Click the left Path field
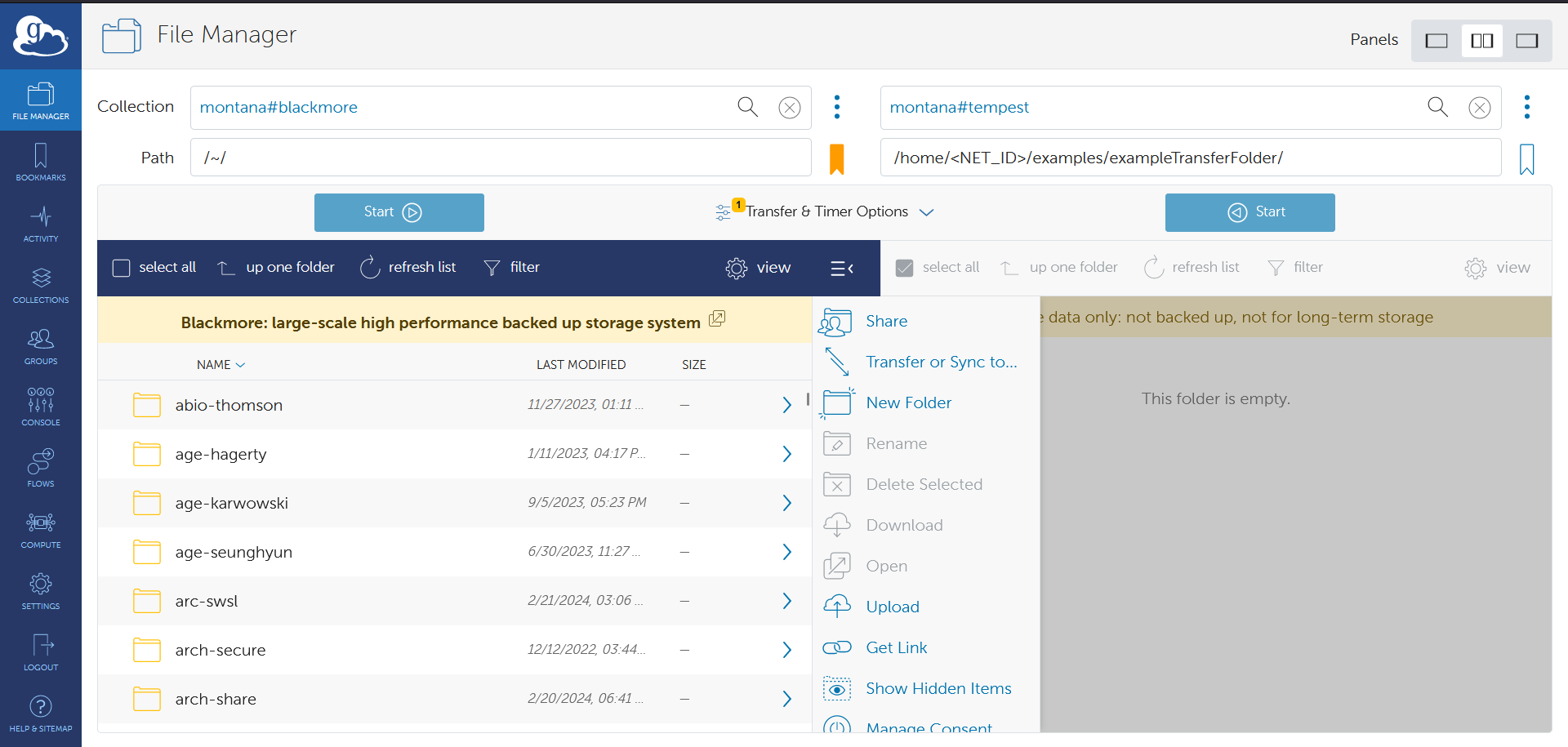Image resolution: width=1568 pixels, height=747 pixels. click(x=501, y=158)
